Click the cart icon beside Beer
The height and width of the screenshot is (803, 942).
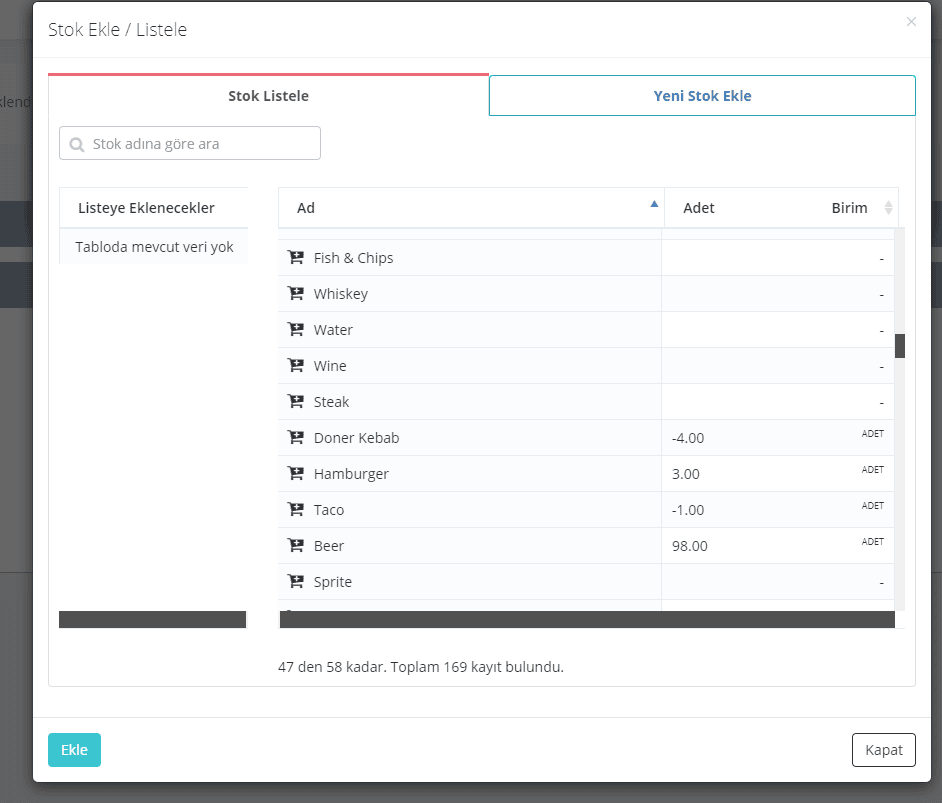pyautogui.click(x=296, y=546)
